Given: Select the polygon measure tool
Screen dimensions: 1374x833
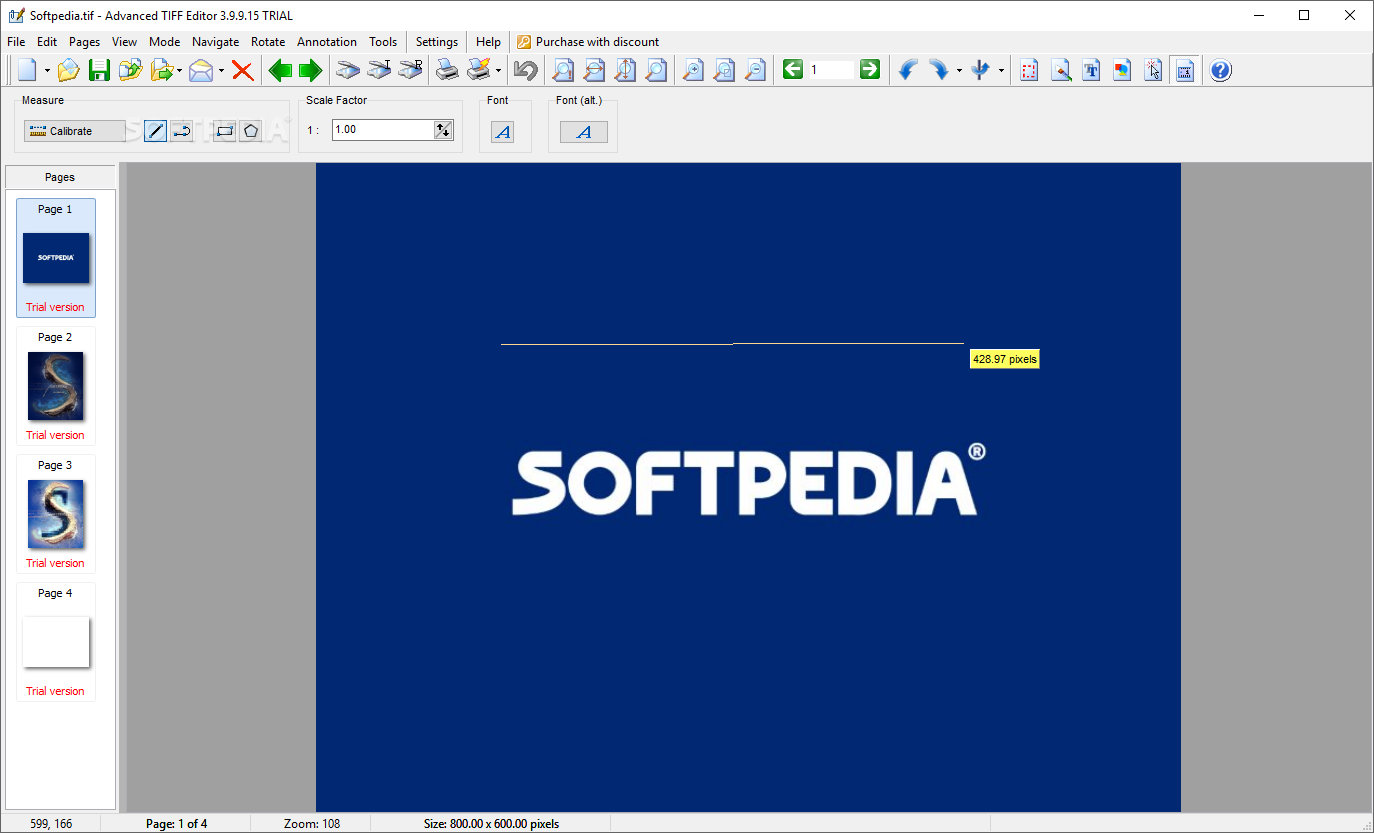Looking at the screenshot, I should click(x=250, y=131).
